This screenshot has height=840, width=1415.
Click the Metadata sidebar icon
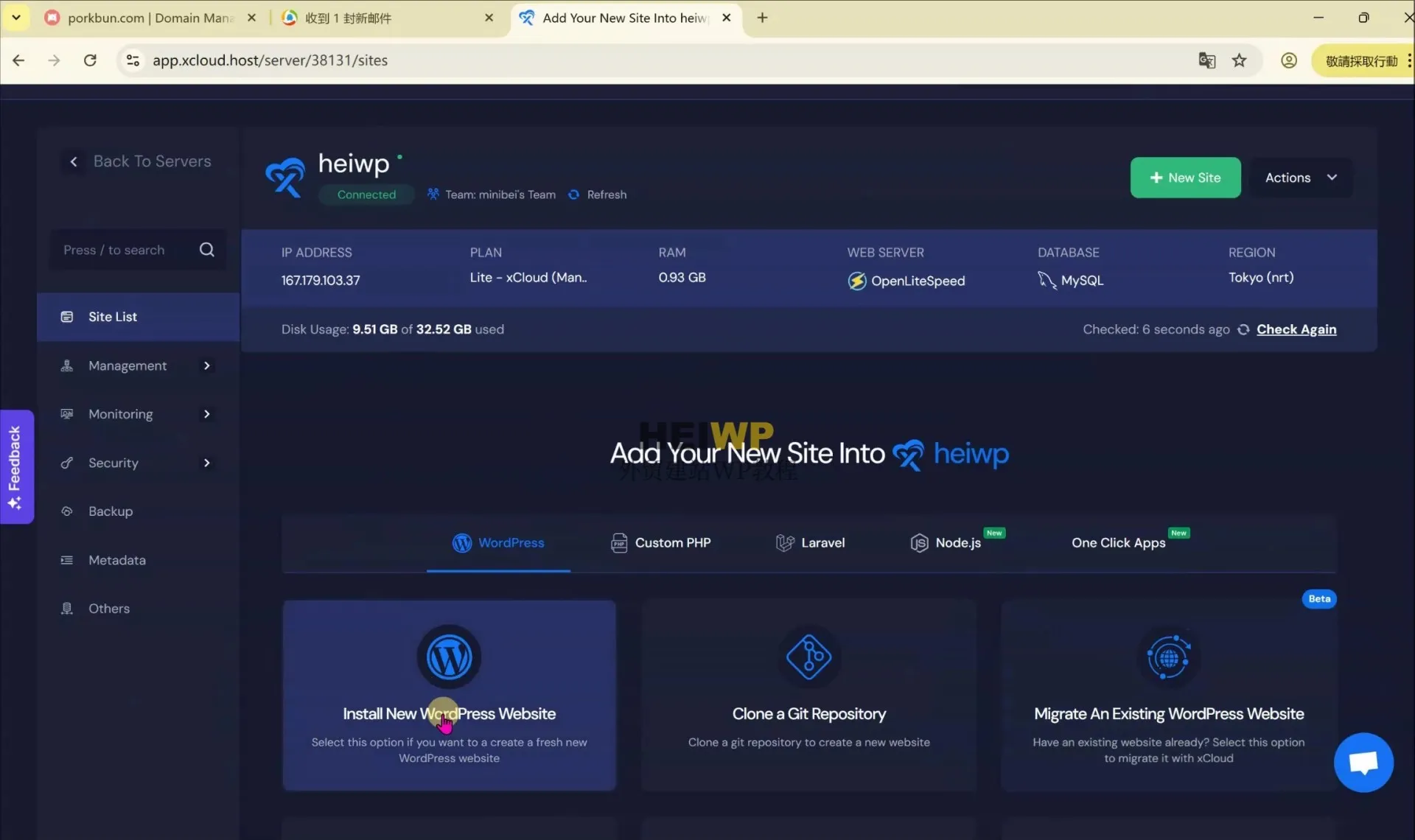point(66,560)
